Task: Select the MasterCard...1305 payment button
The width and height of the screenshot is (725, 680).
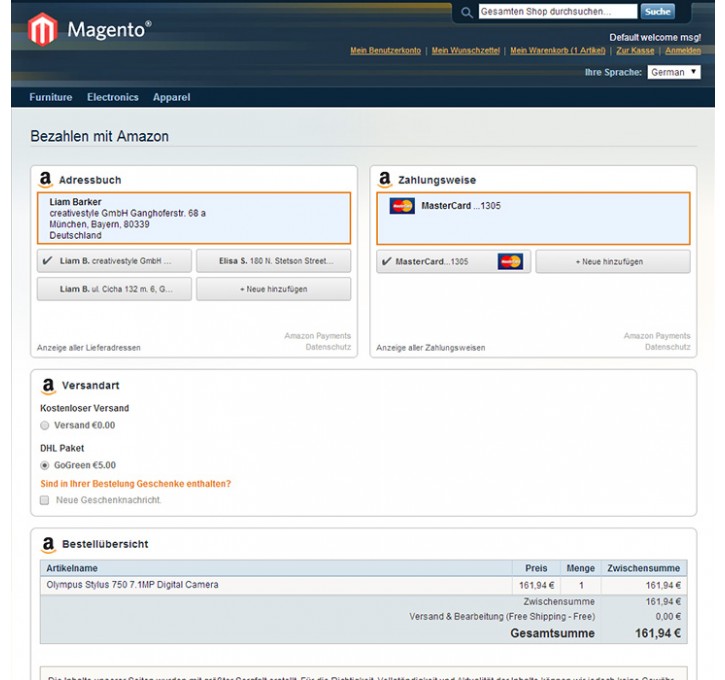Action: pyautogui.click(x=454, y=262)
